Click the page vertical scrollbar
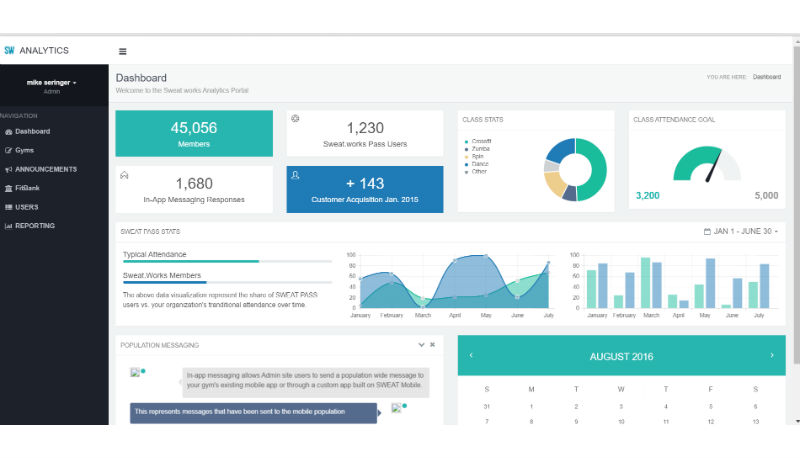Viewport: 800px width, 458px height. pos(797,204)
